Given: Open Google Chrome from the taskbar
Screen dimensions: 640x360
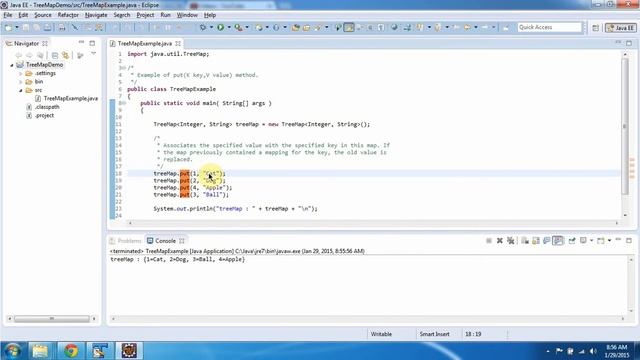Looking at the screenshot, I should click(x=71, y=351).
